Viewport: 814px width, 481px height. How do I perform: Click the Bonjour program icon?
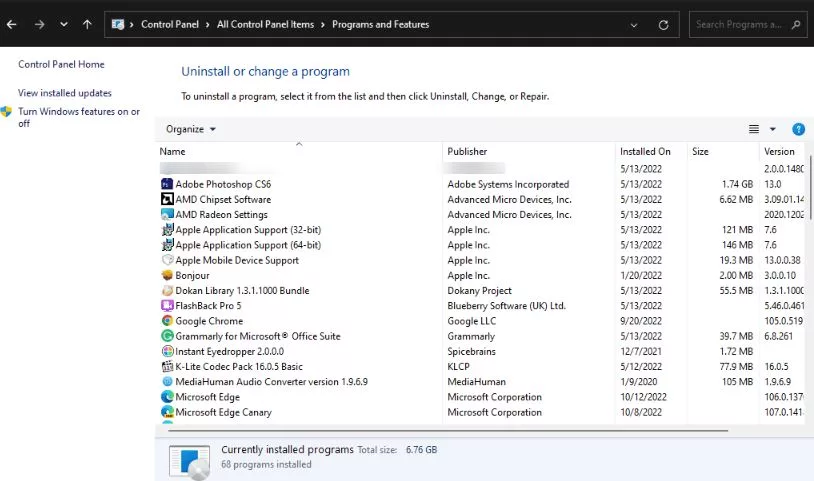click(x=167, y=275)
